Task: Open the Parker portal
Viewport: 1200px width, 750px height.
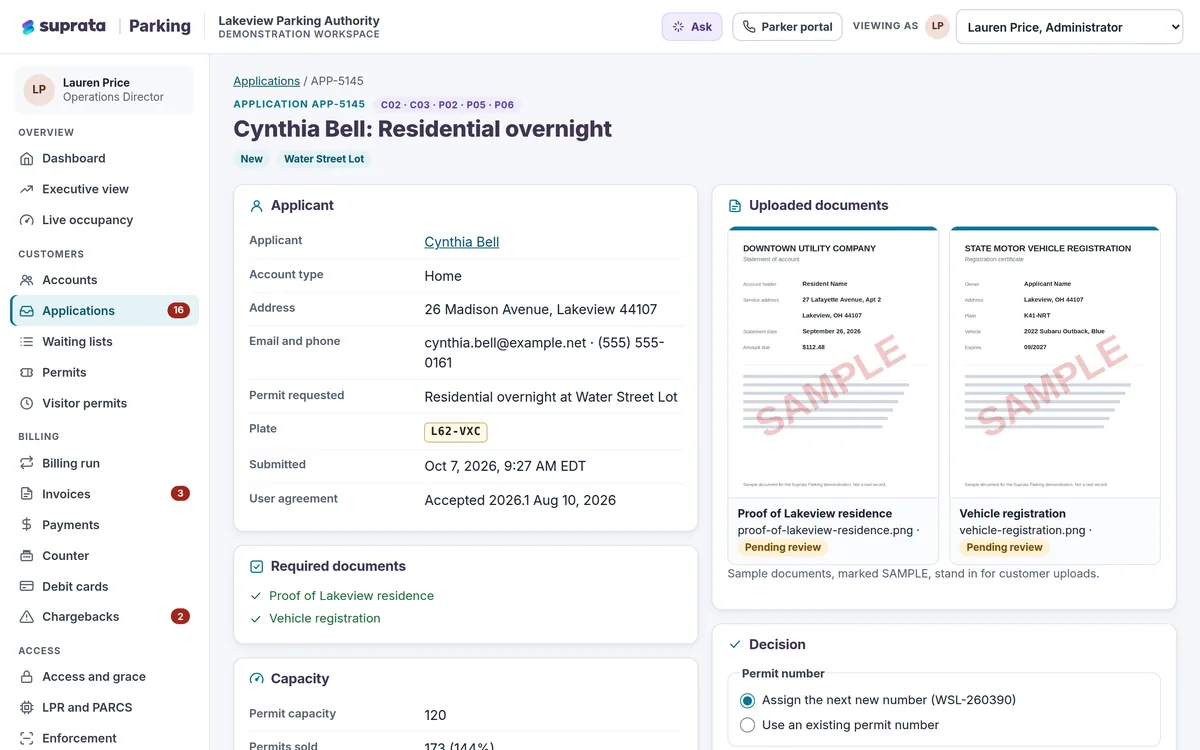Action: (787, 27)
